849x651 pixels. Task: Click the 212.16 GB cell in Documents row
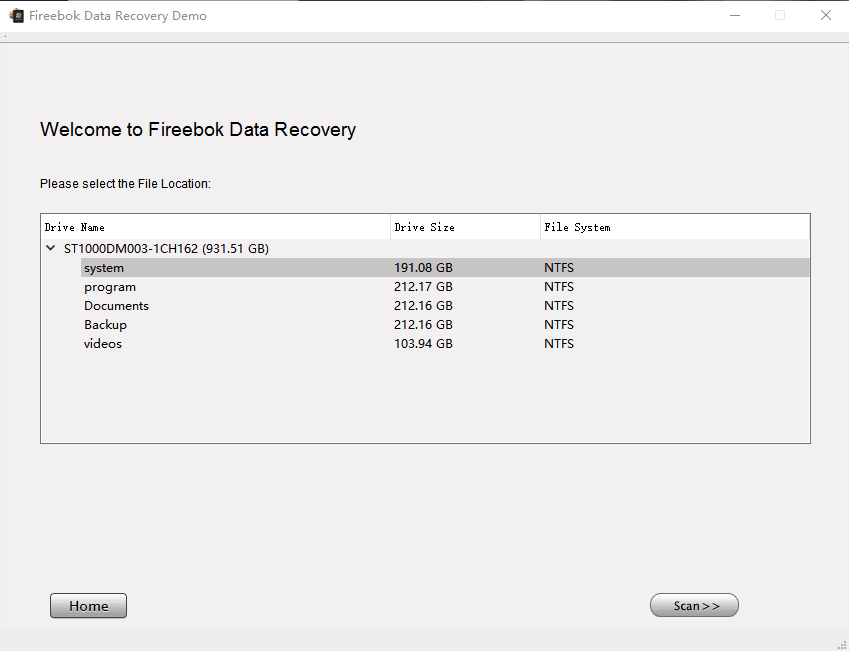click(x=423, y=305)
